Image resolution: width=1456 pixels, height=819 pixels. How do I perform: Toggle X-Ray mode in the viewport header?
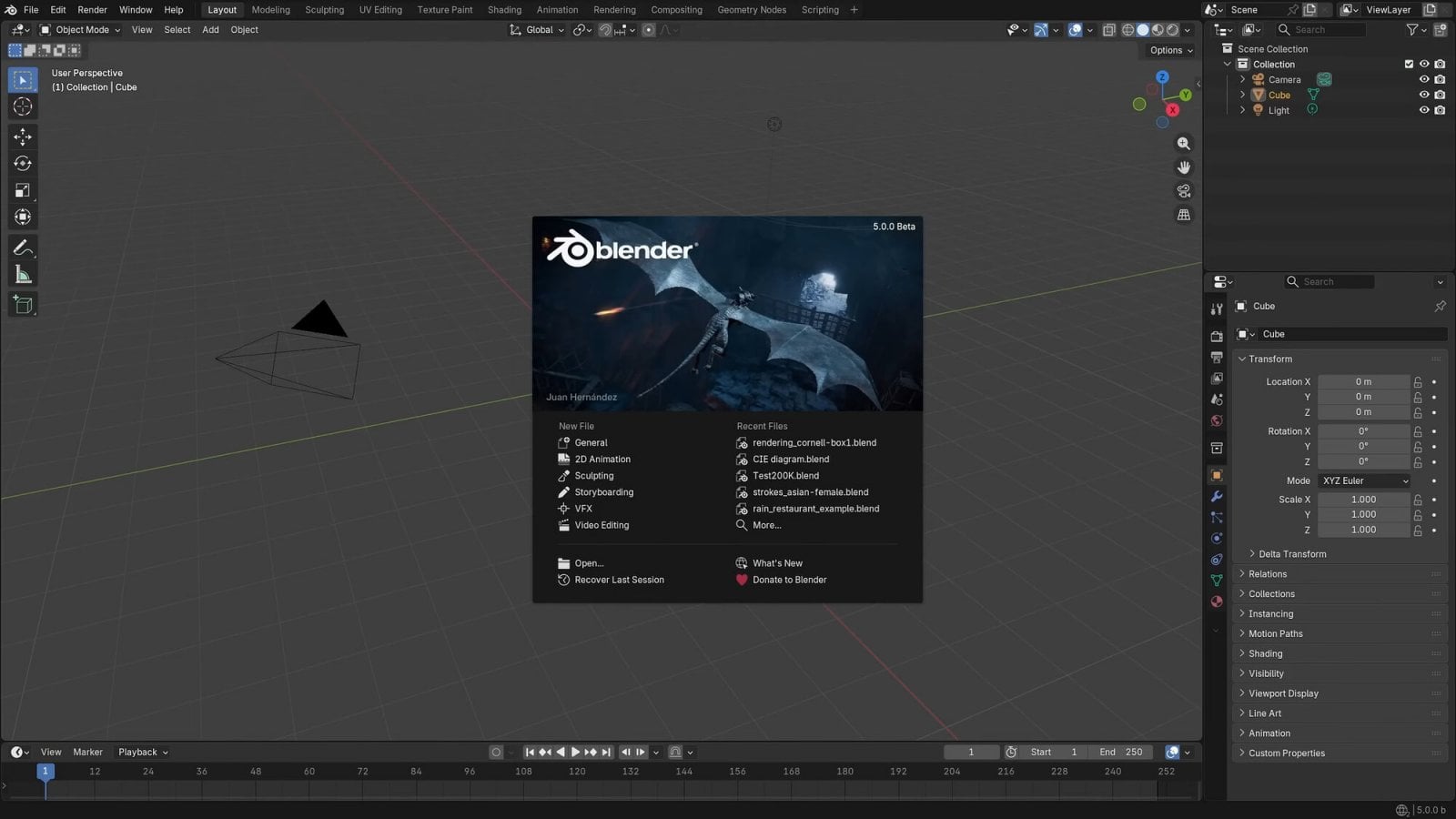click(x=1109, y=30)
